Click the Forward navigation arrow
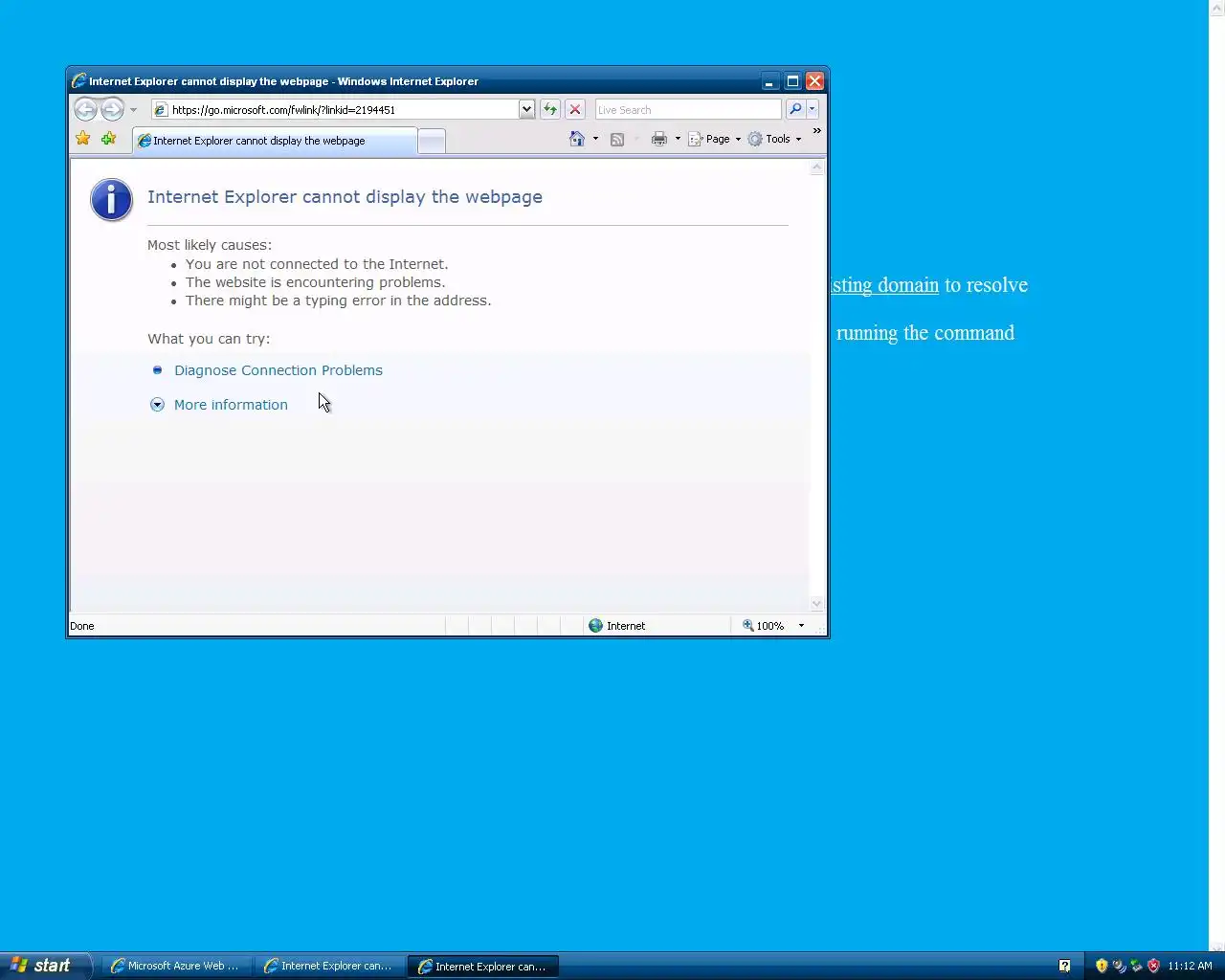 point(112,109)
